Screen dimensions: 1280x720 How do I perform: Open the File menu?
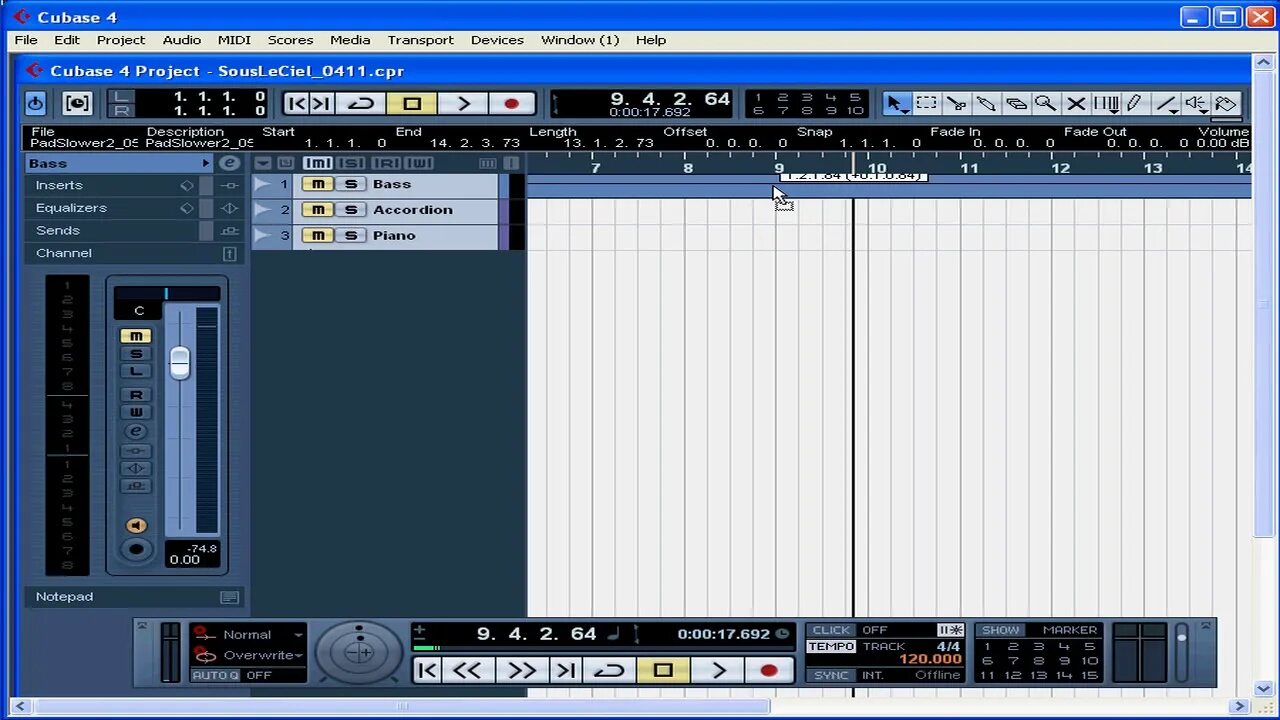(x=26, y=40)
